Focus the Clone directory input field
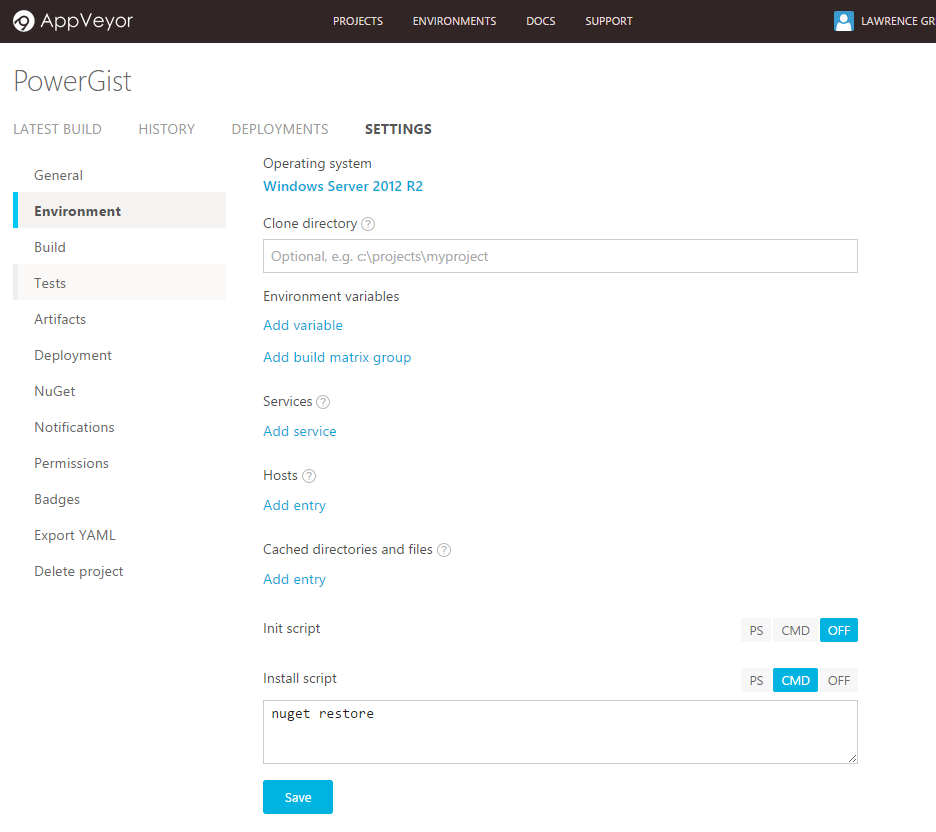This screenshot has height=832, width=936. pyautogui.click(x=560, y=256)
